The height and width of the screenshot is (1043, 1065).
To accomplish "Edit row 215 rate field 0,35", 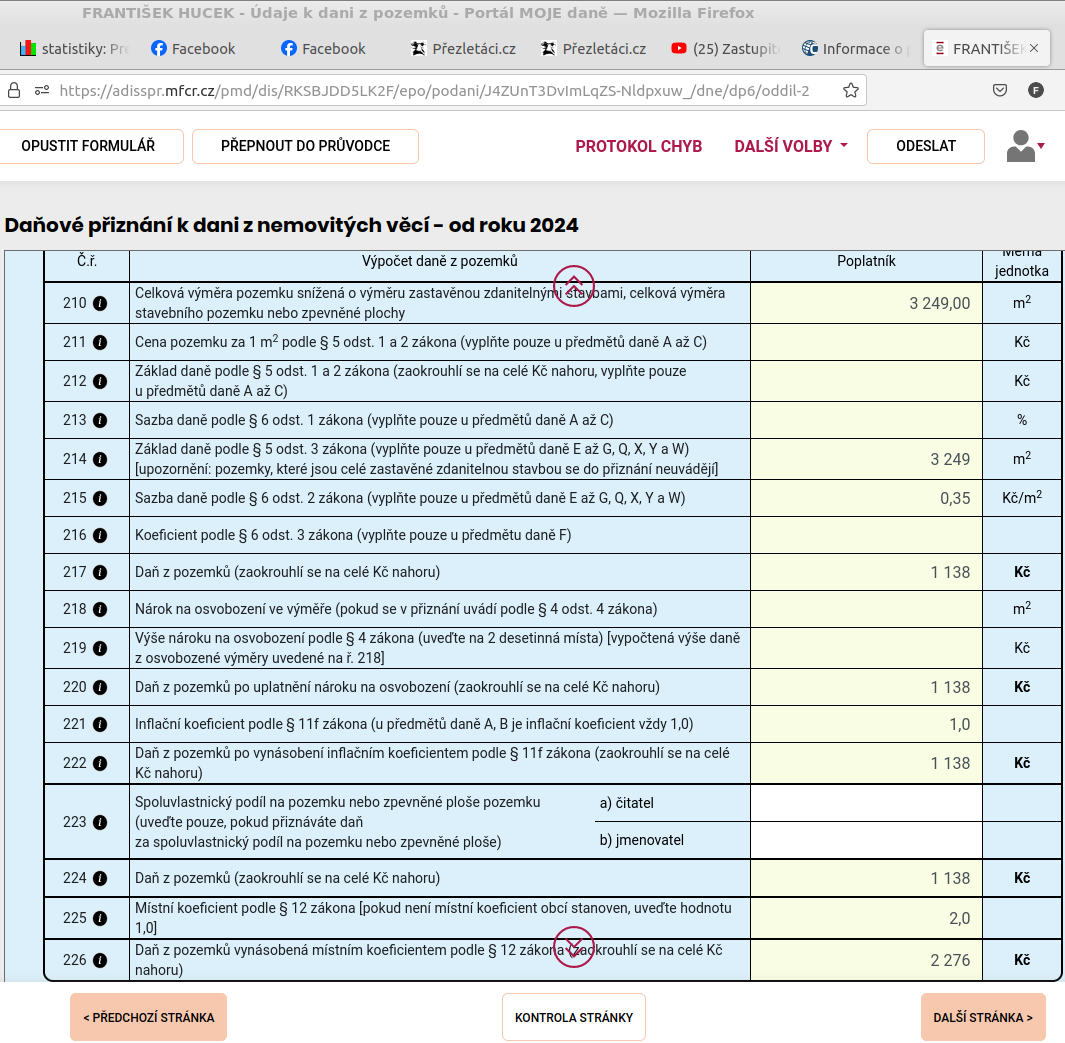I will coord(866,498).
